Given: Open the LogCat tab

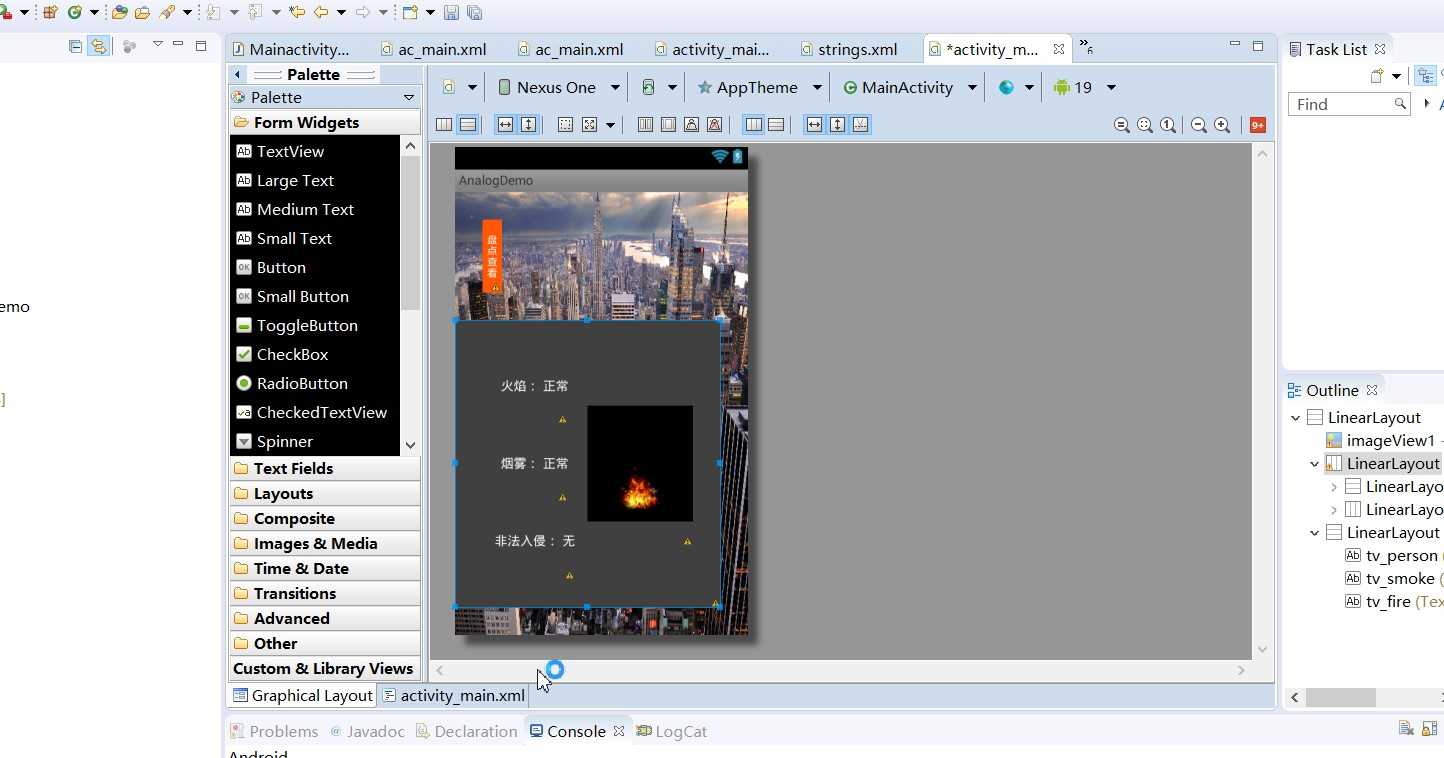Looking at the screenshot, I should click(x=671, y=731).
